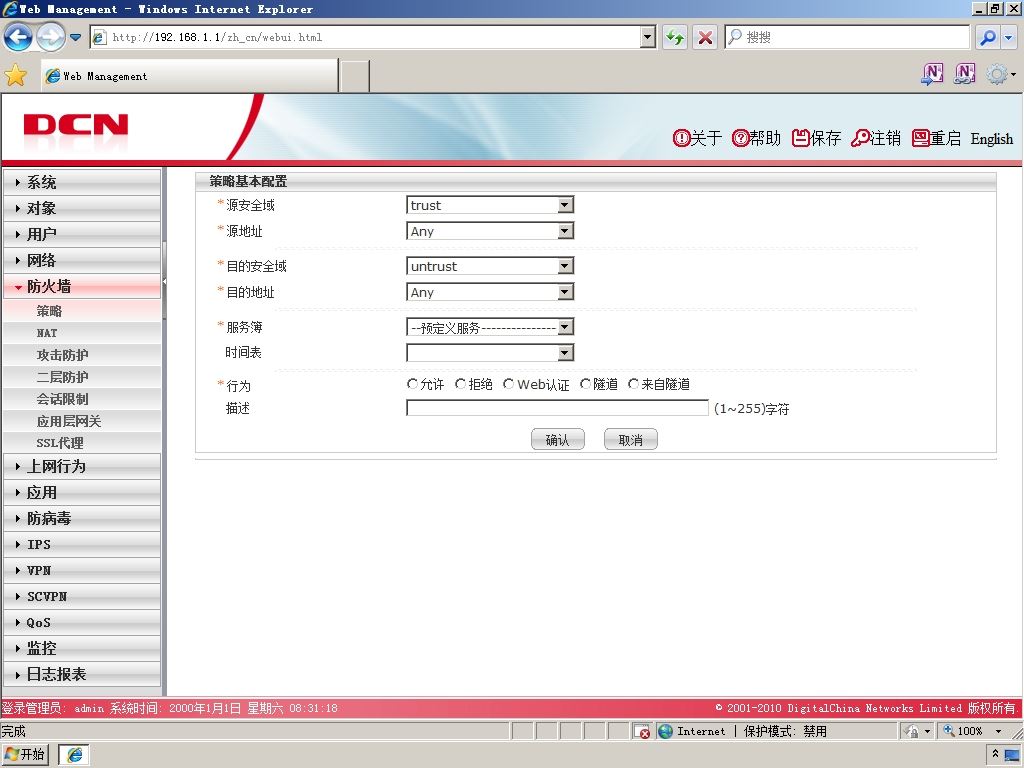This screenshot has width=1024, height=768.
Task: Click the 确认 confirm button
Action: pos(558,440)
